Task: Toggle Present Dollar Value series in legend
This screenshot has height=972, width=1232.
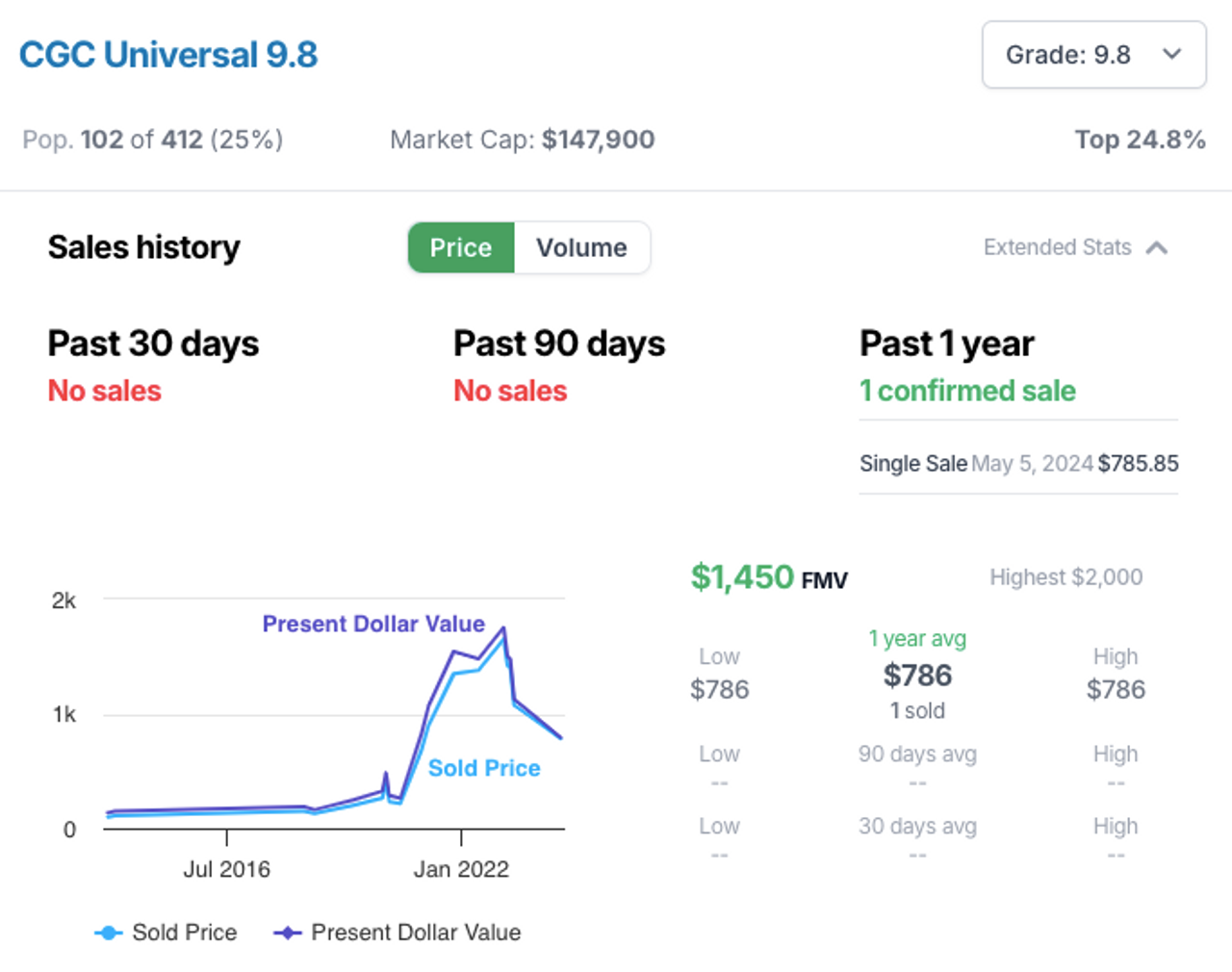Action: click(x=398, y=933)
